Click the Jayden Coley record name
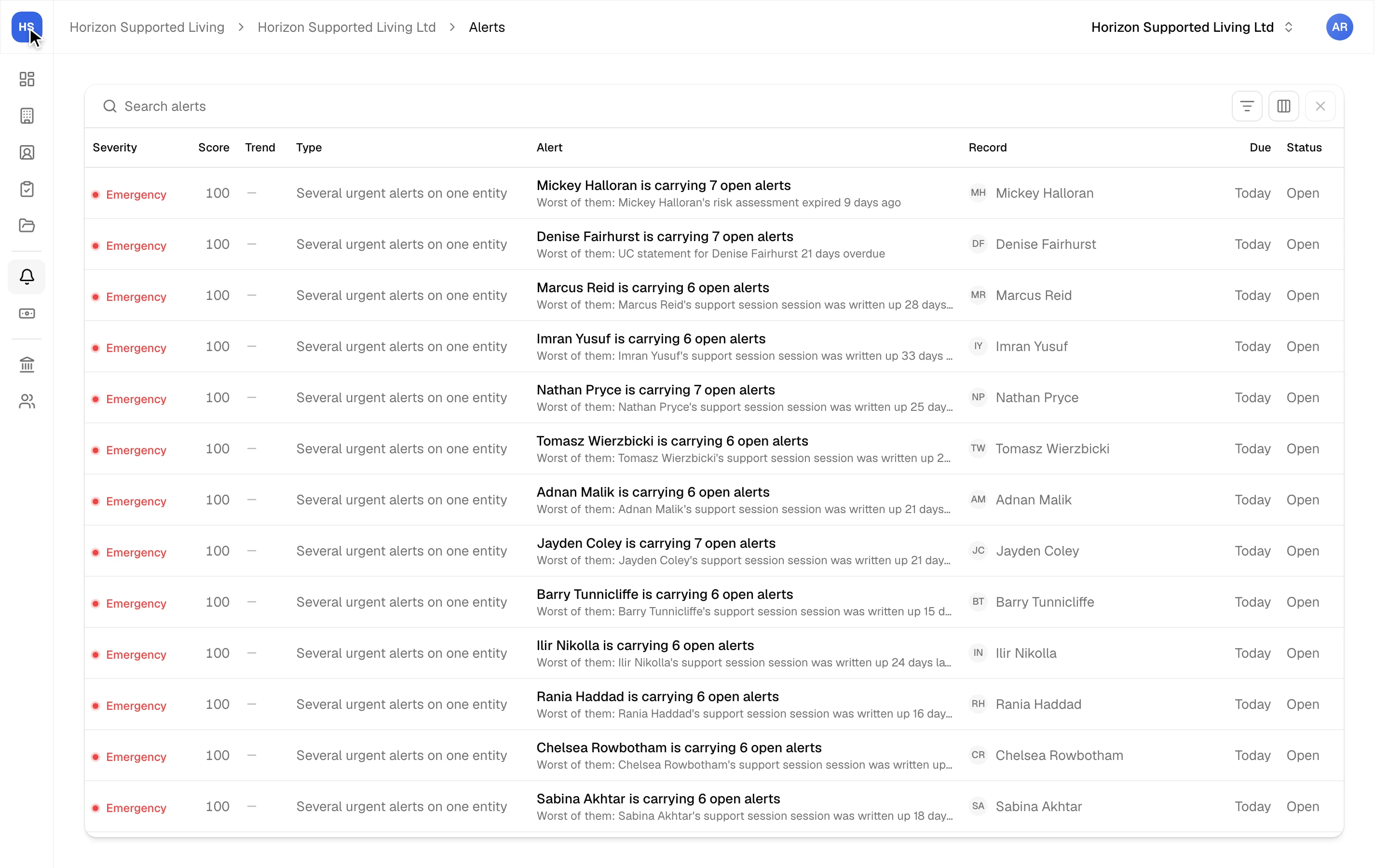Viewport: 1389px width, 868px height. [x=1037, y=551]
